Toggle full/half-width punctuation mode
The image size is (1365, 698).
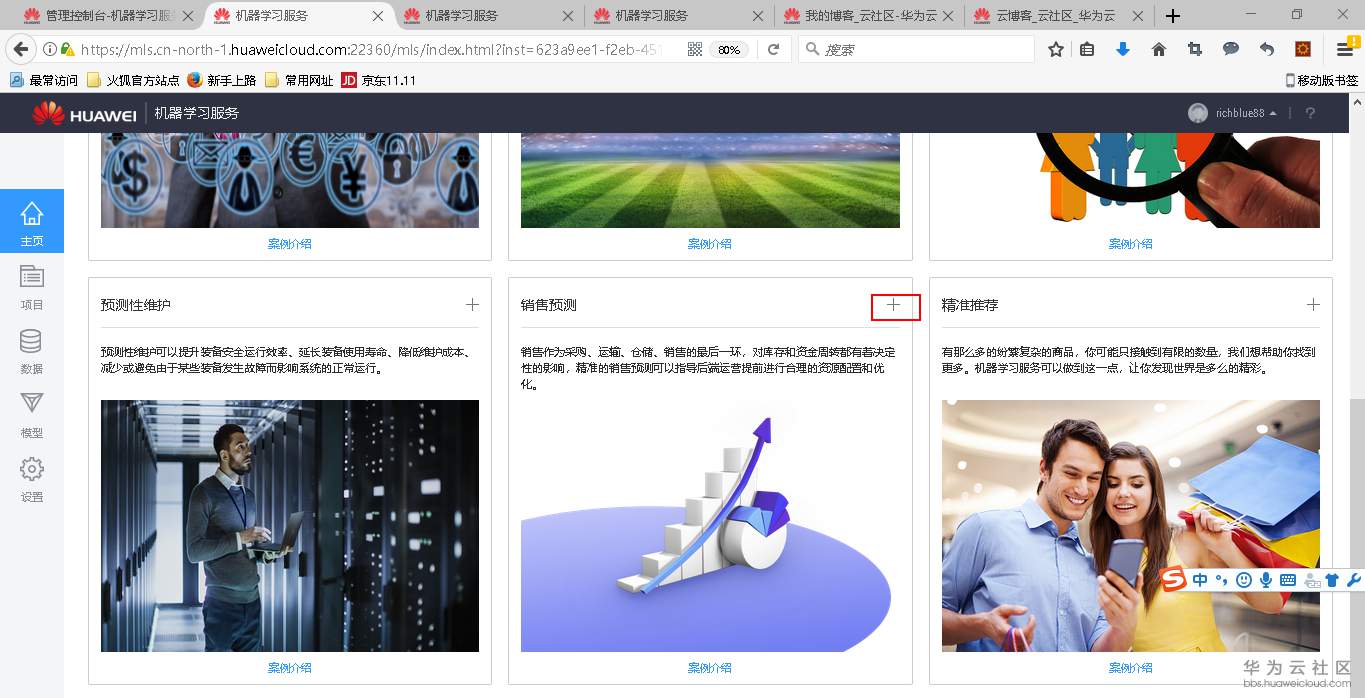pyautogui.click(x=1221, y=580)
